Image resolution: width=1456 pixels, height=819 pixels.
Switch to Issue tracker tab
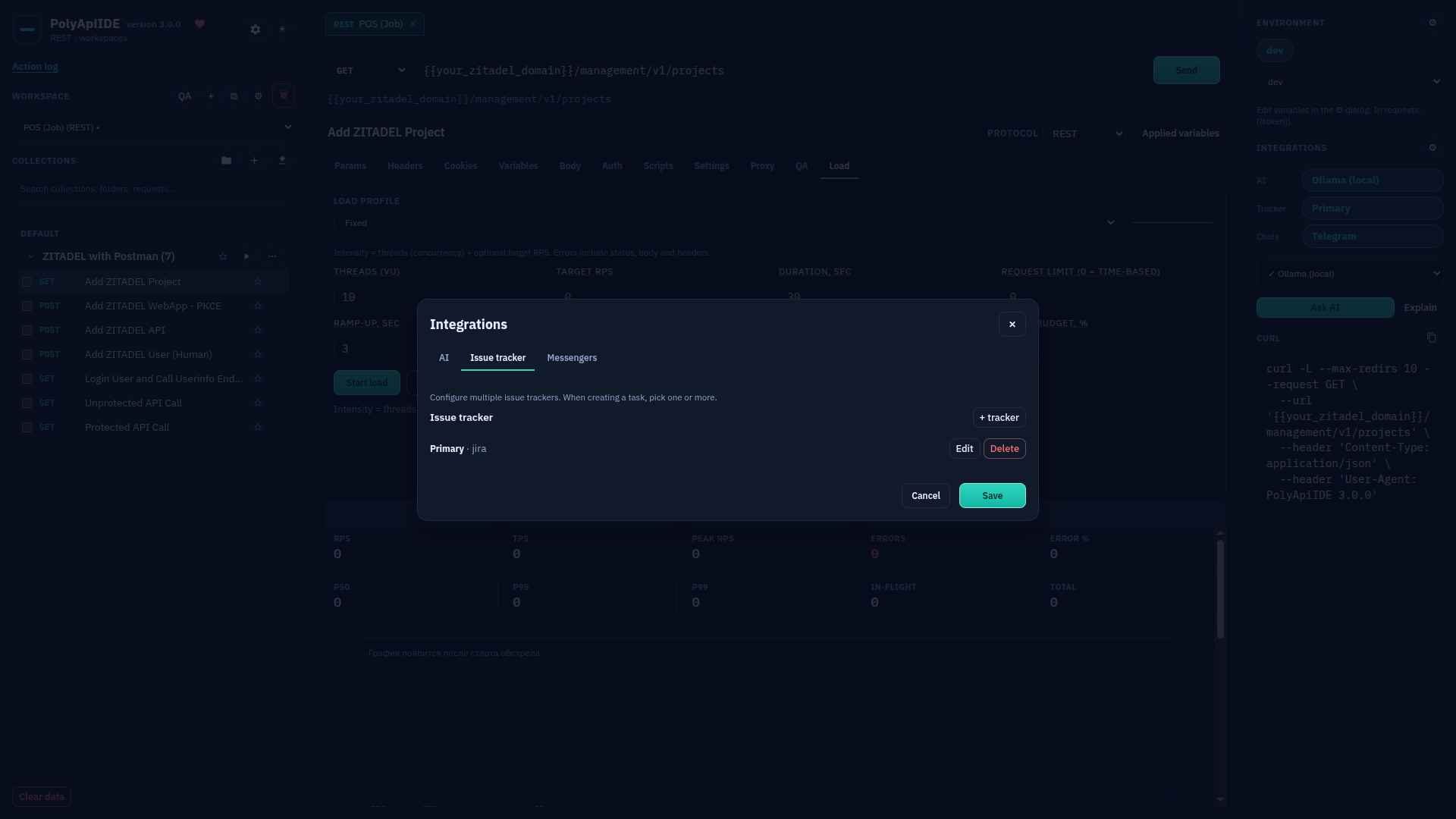[497, 358]
